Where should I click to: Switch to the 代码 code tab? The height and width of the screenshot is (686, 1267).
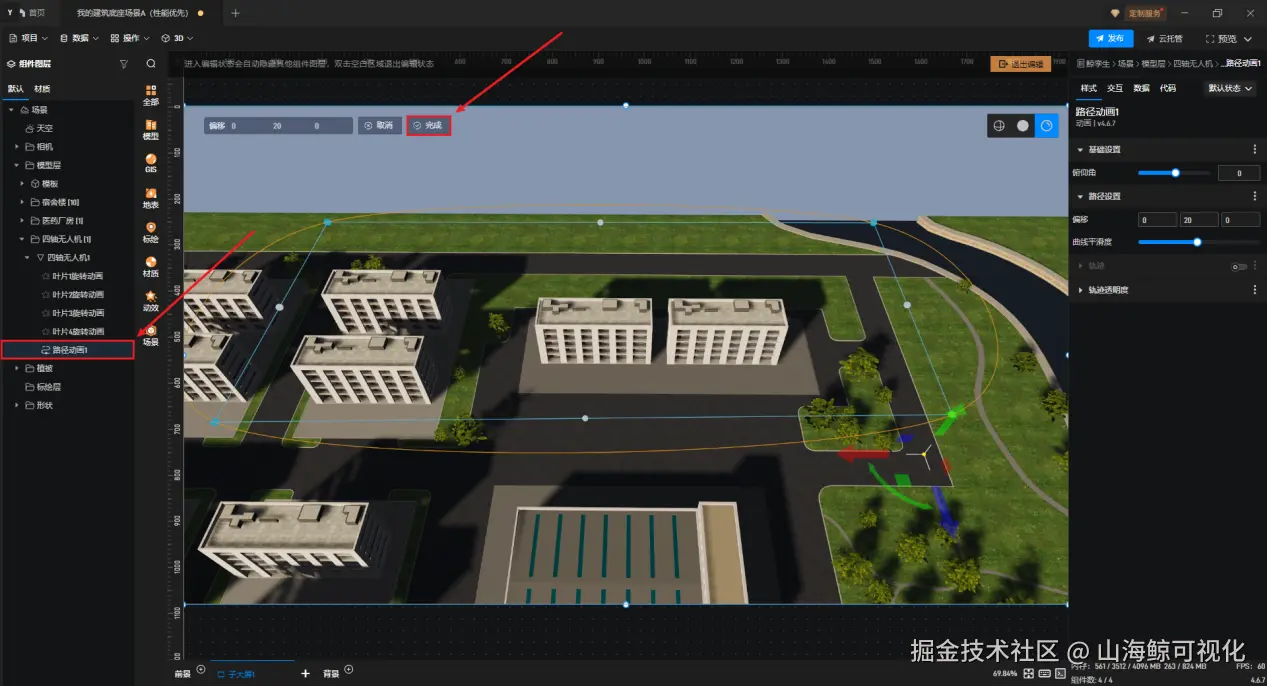coord(1167,88)
